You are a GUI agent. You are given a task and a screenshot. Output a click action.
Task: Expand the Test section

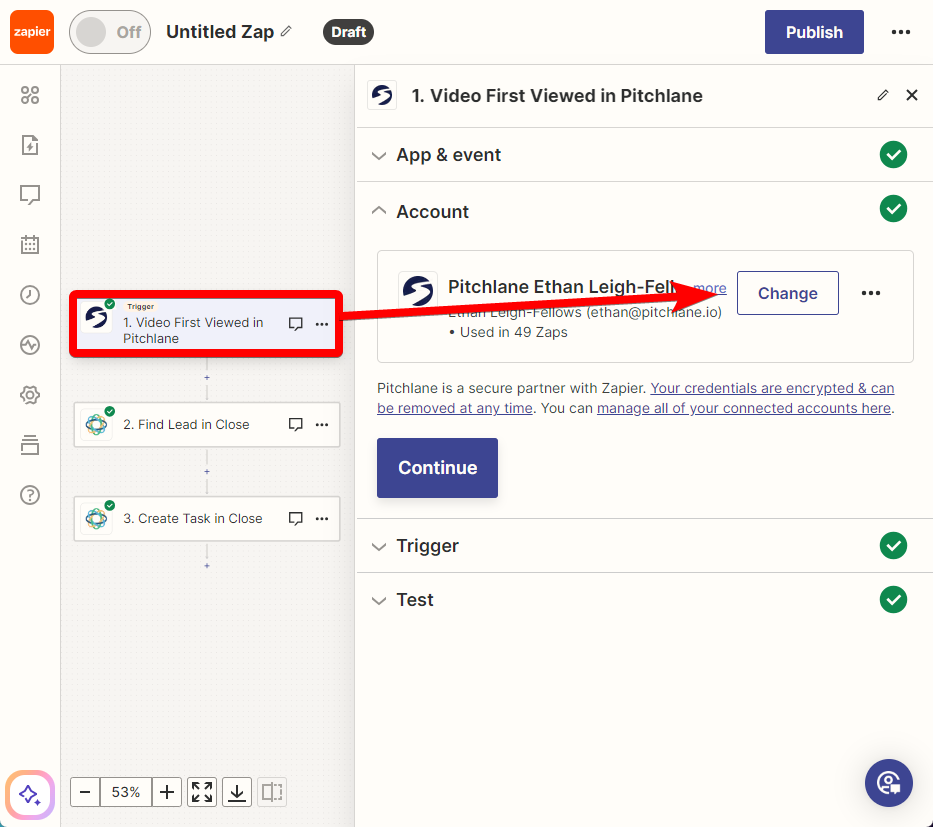(x=644, y=600)
